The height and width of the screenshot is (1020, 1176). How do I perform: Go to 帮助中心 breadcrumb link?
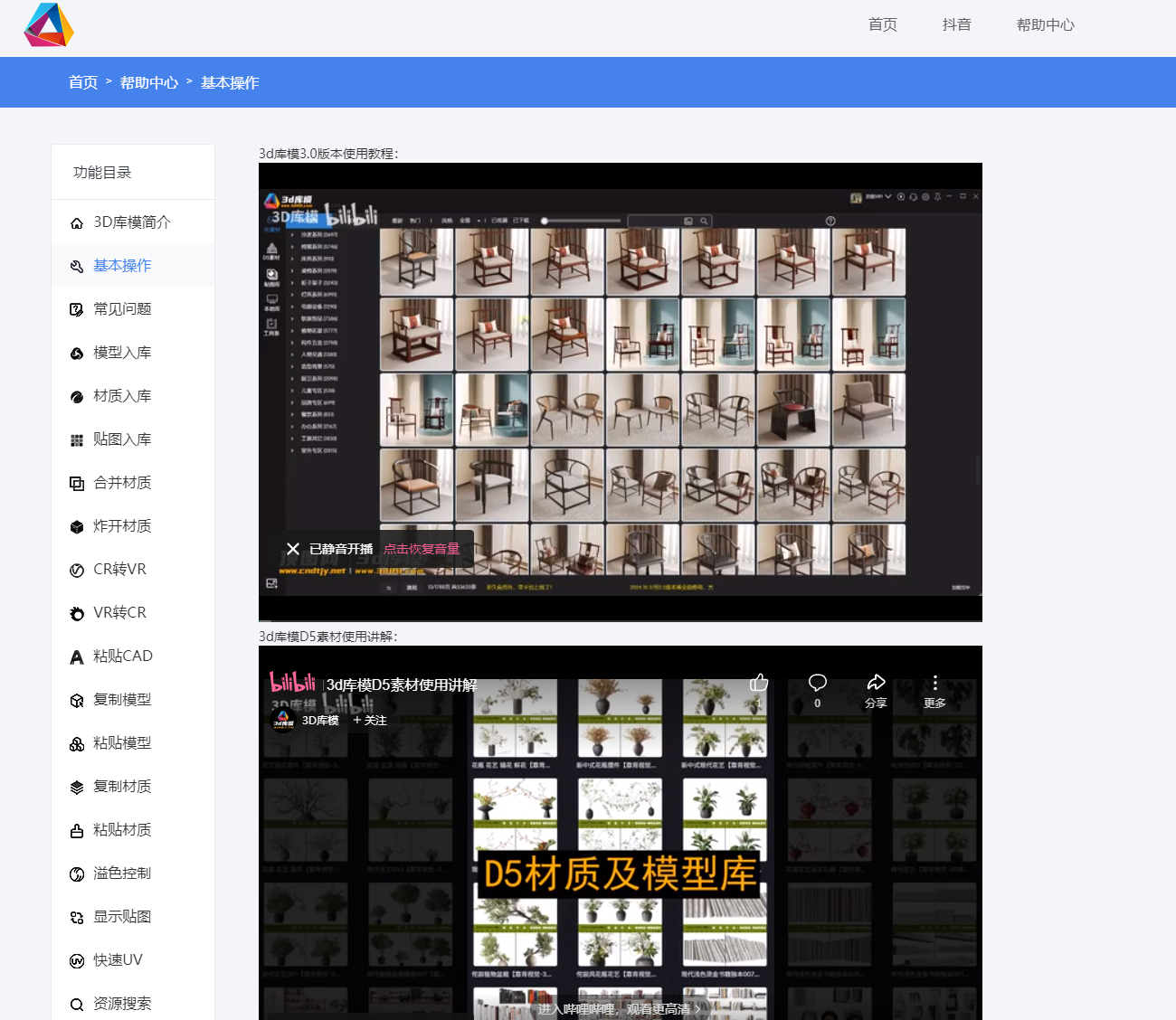pyautogui.click(x=149, y=82)
